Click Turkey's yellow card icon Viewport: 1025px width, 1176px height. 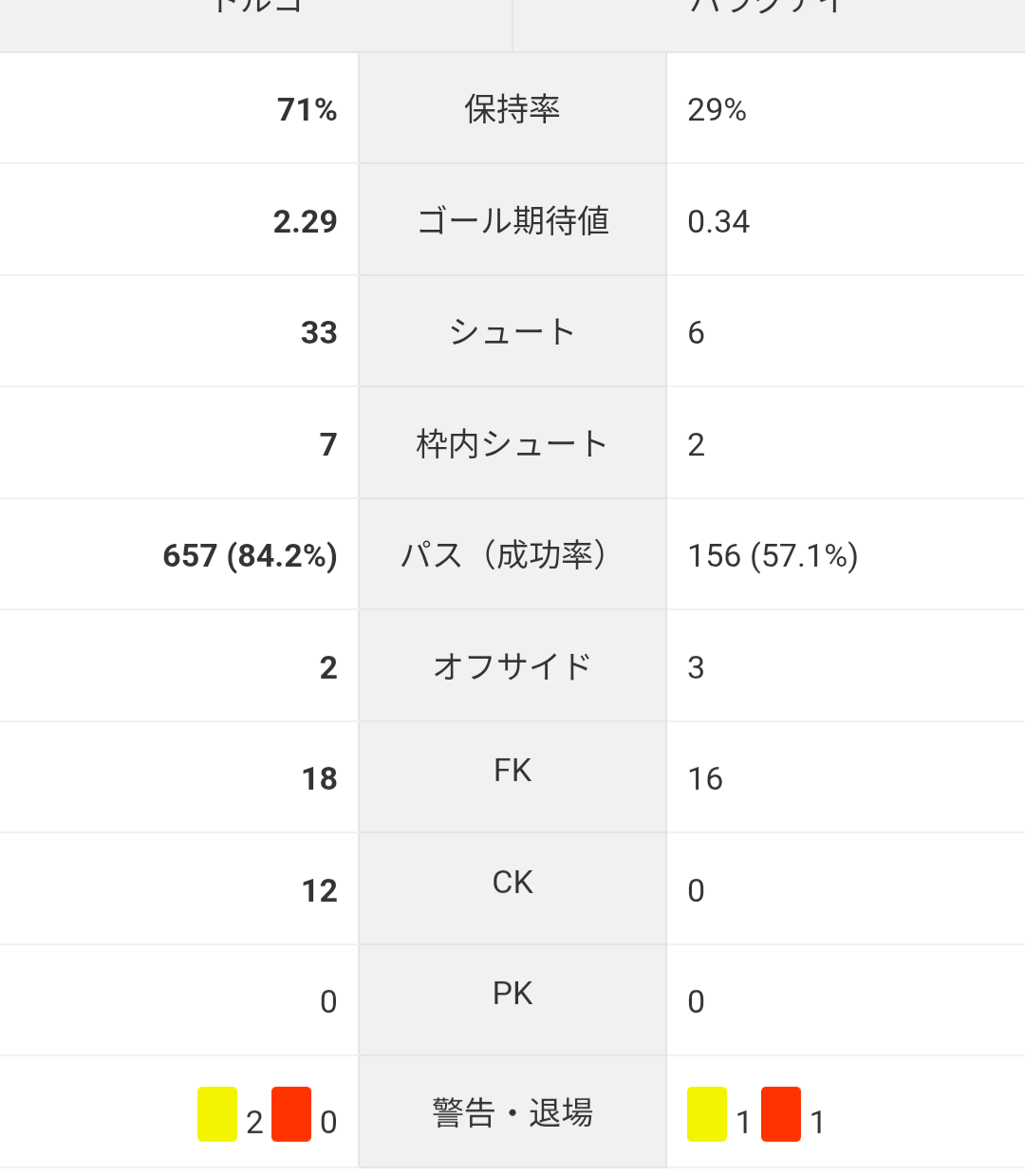coord(217,1114)
